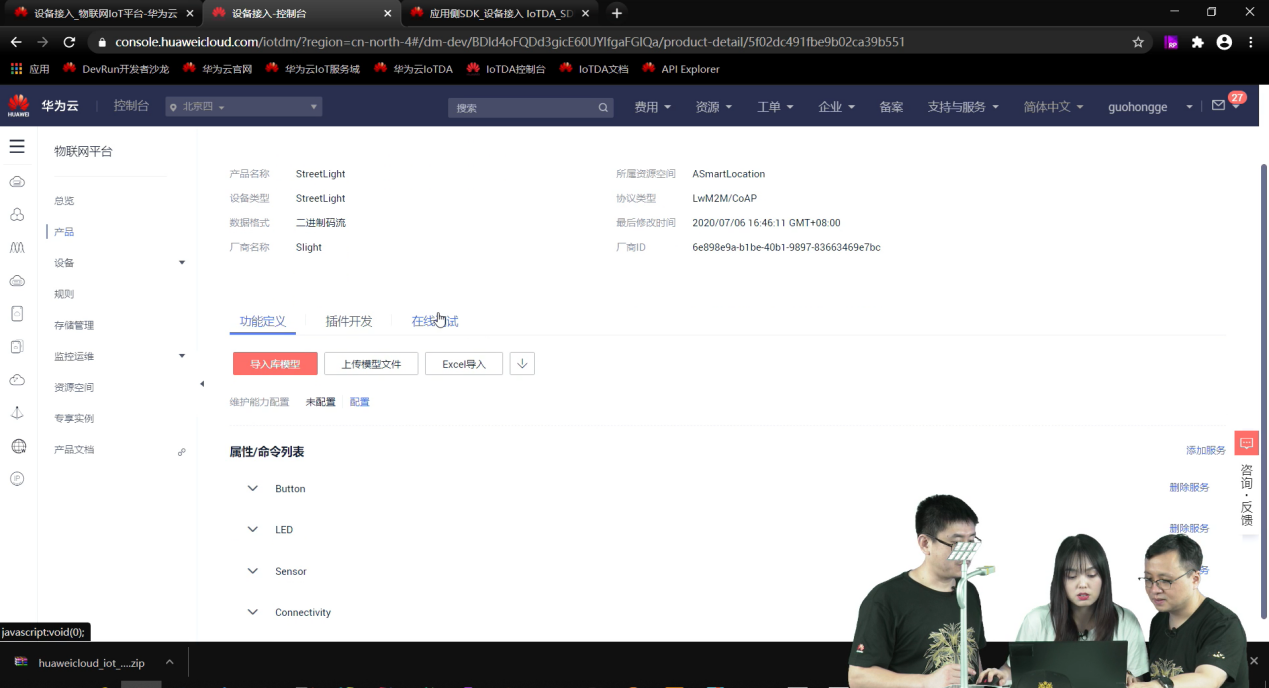Click the link icon next to 产品文档
Screen dimensions: 1269x688
(182, 452)
